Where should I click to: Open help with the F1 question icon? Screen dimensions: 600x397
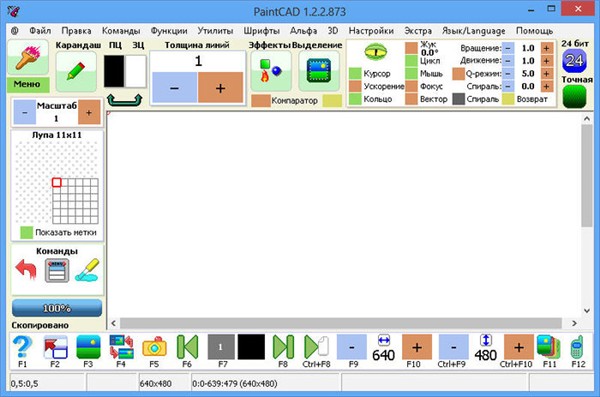click(23, 347)
